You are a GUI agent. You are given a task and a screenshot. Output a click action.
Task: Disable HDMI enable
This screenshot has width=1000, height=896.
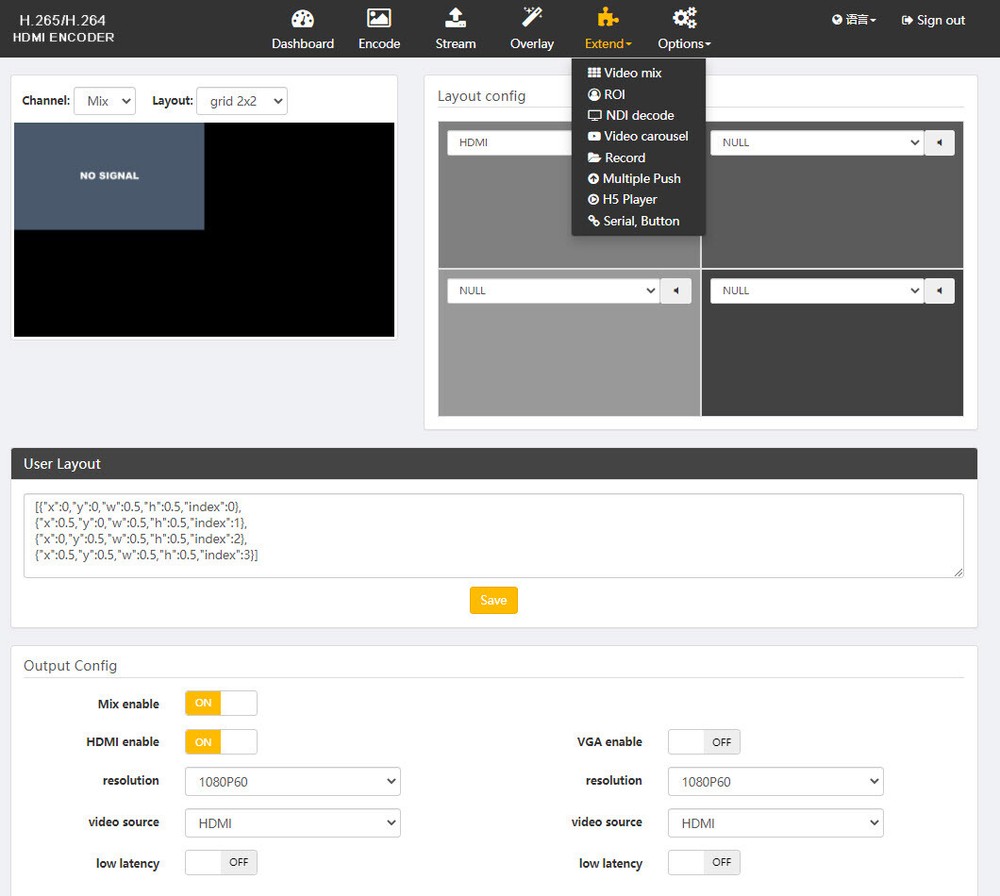click(x=220, y=742)
